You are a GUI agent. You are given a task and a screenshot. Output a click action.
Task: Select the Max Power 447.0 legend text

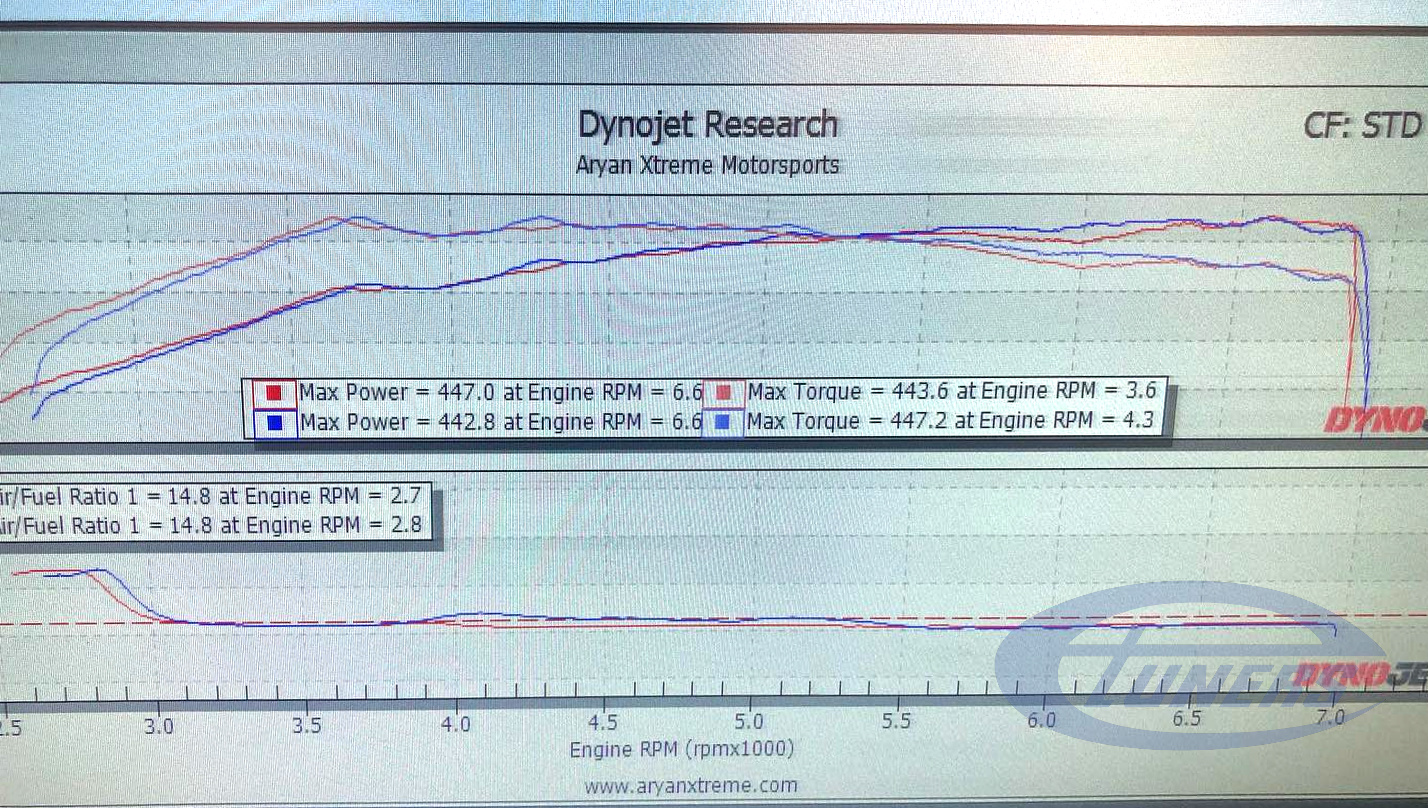click(501, 392)
